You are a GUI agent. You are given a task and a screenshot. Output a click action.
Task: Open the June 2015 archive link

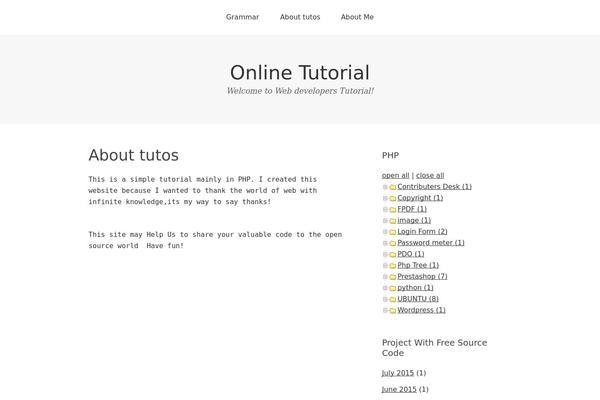(399, 389)
